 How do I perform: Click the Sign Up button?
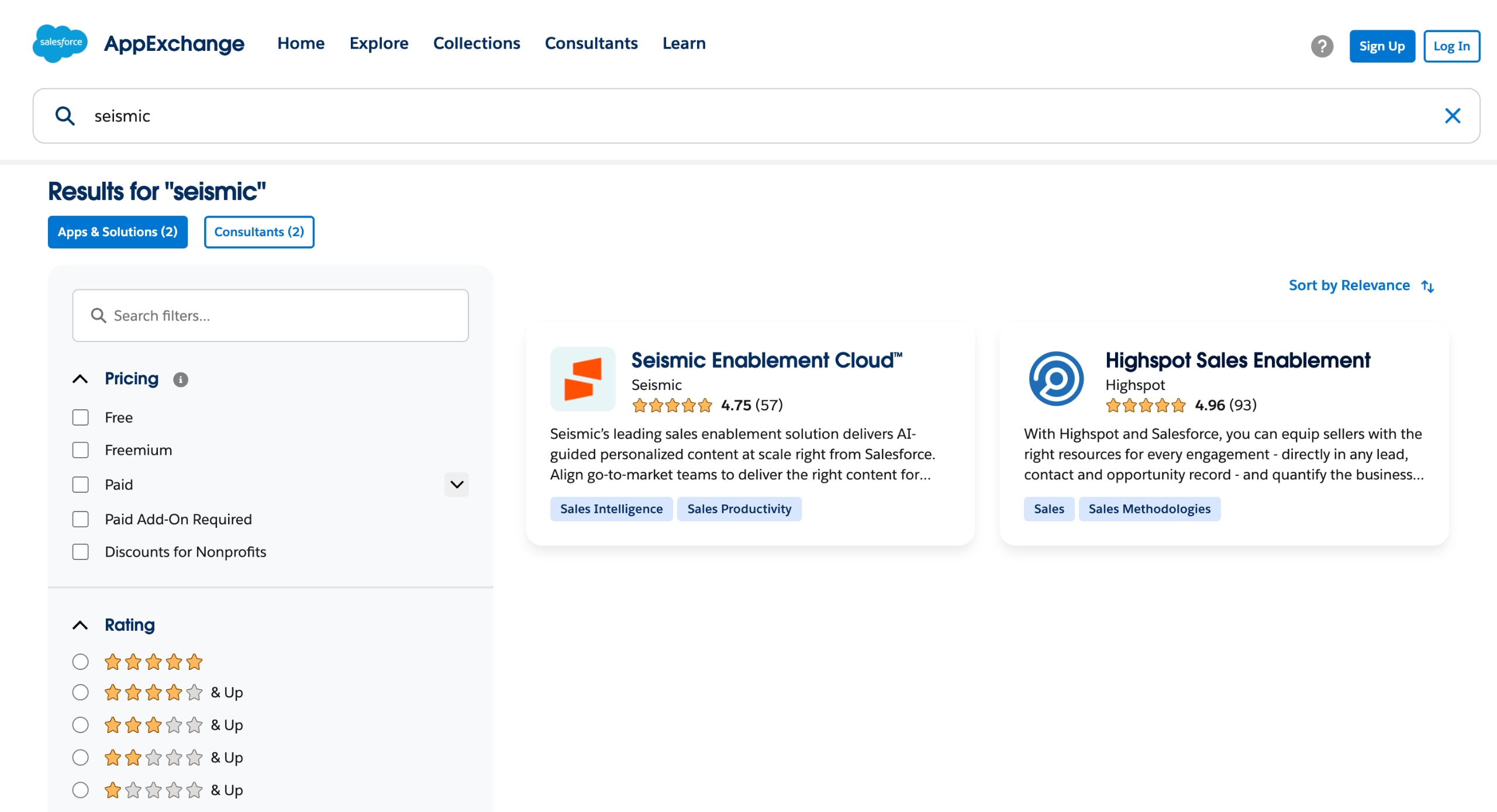point(1382,46)
